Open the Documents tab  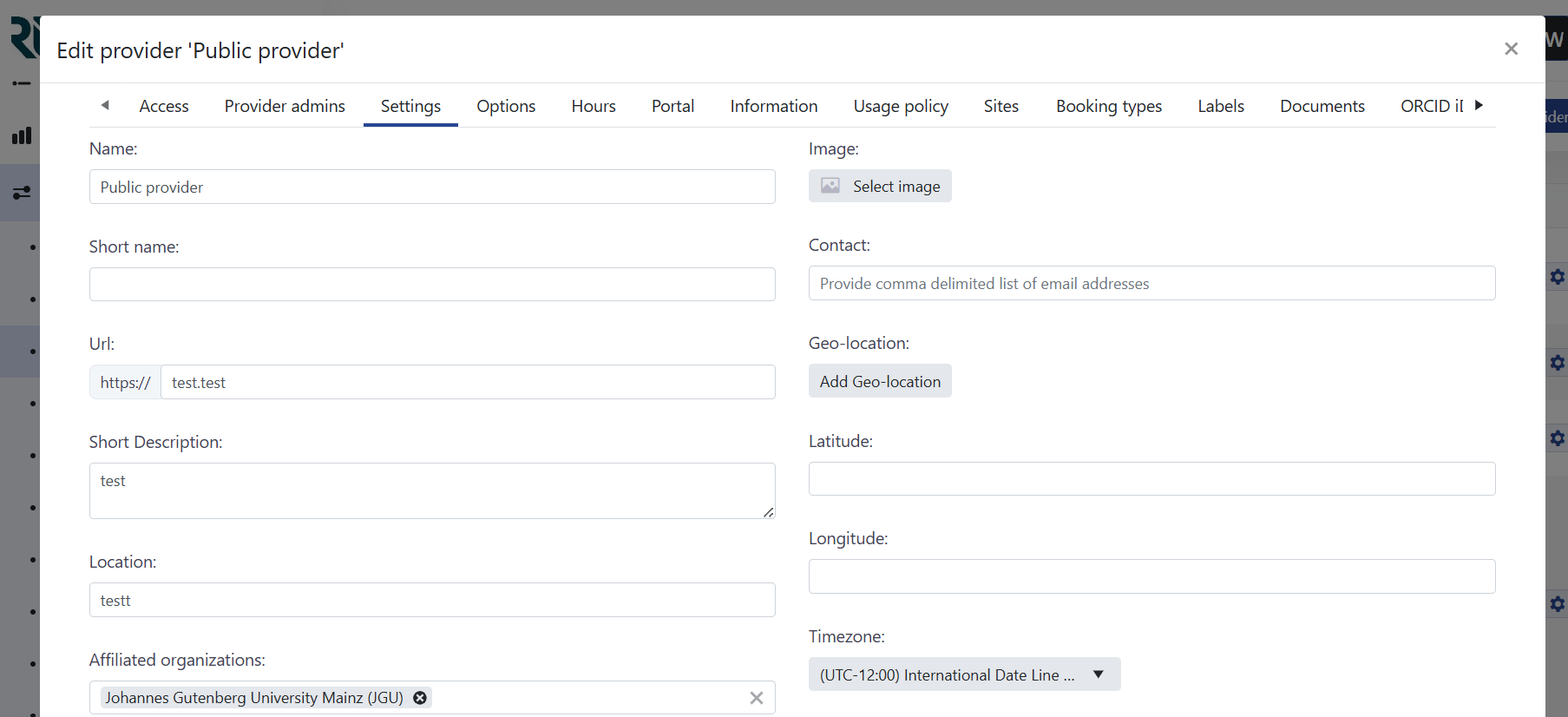(1322, 106)
